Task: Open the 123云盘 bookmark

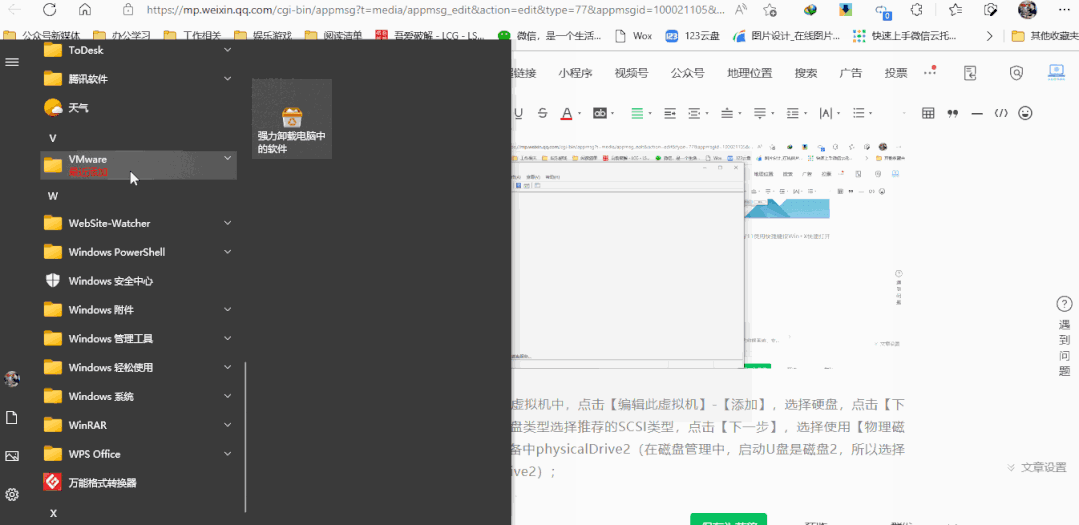Action: coord(692,36)
